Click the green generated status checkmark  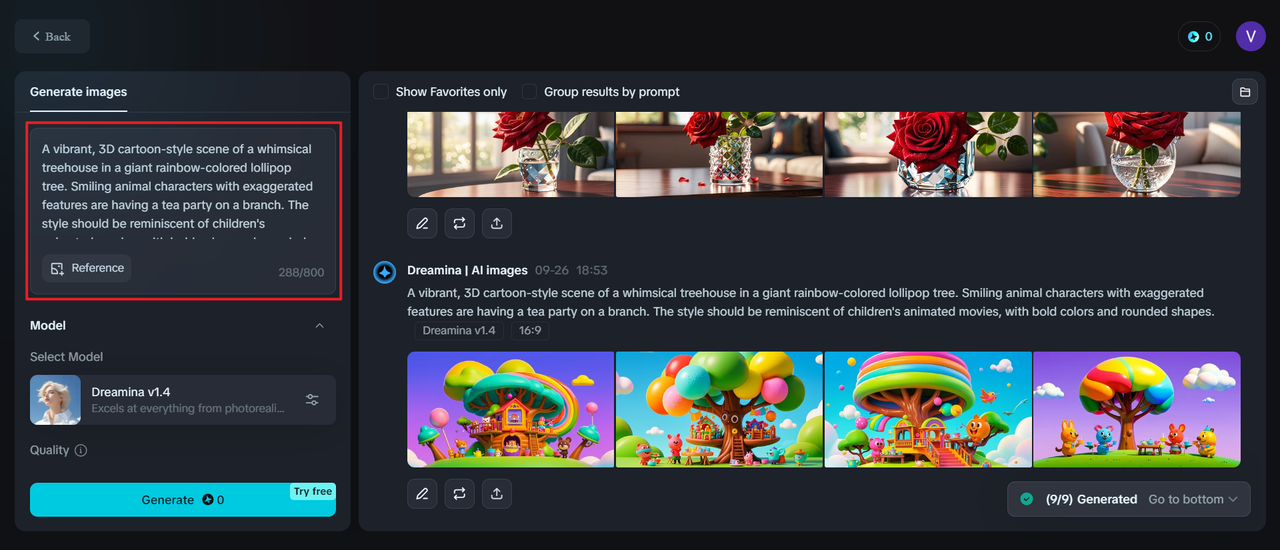pyautogui.click(x=1026, y=499)
